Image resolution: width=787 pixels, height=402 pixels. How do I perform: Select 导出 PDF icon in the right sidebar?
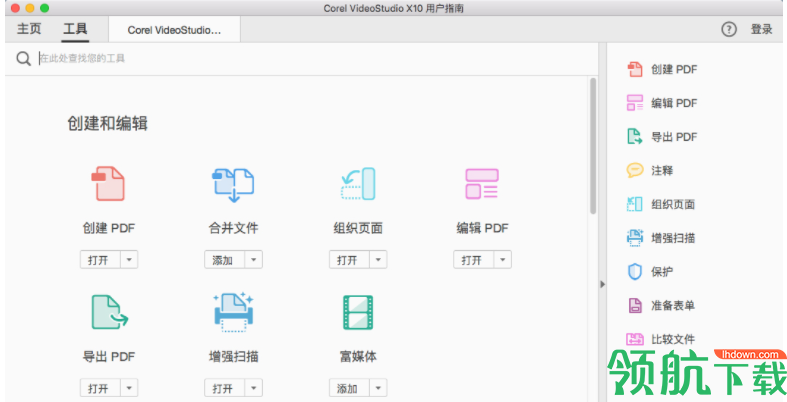[x=635, y=137]
